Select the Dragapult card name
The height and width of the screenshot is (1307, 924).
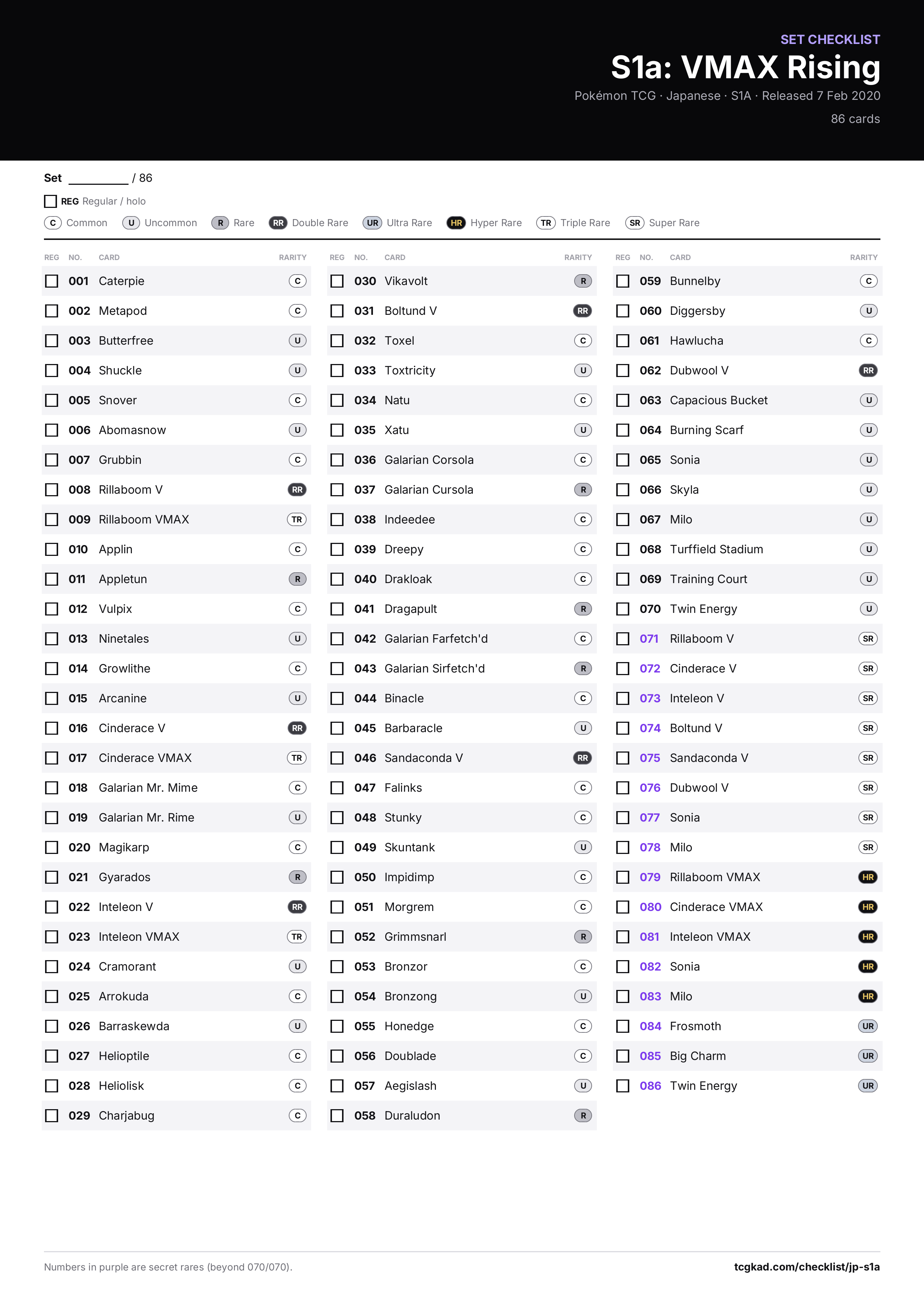click(x=411, y=608)
